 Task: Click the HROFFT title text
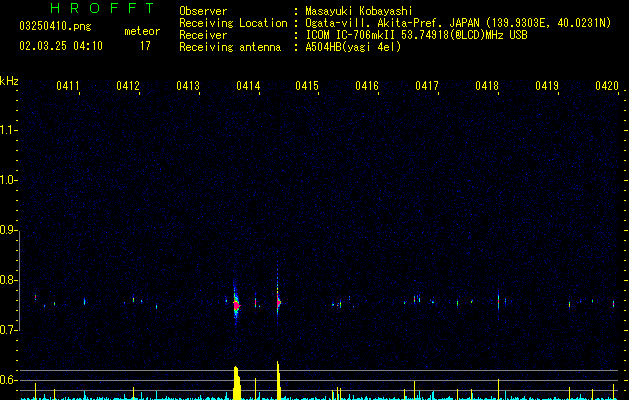(x=103, y=8)
